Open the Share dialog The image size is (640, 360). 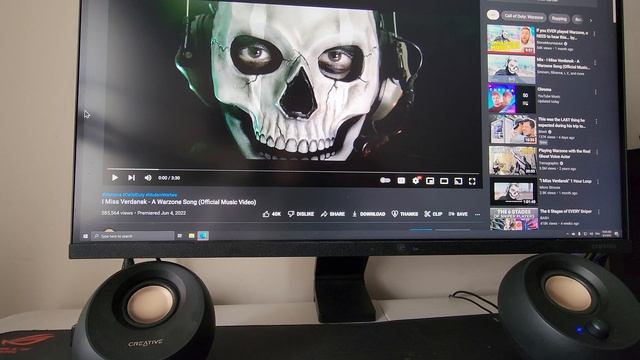(x=333, y=214)
